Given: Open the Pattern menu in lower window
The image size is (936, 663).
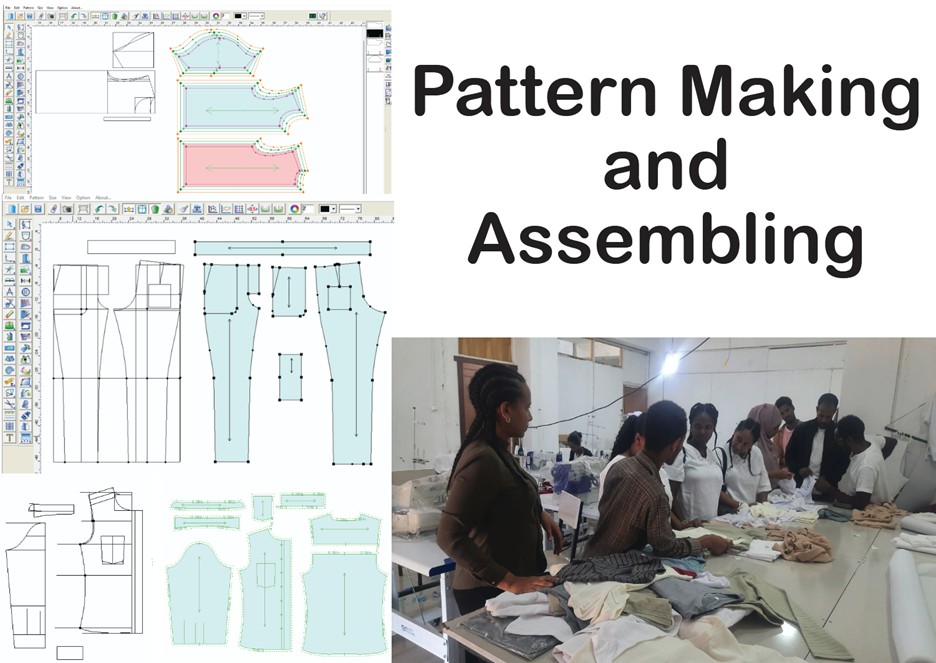Looking at the screenshot, I should click(35, 198).
